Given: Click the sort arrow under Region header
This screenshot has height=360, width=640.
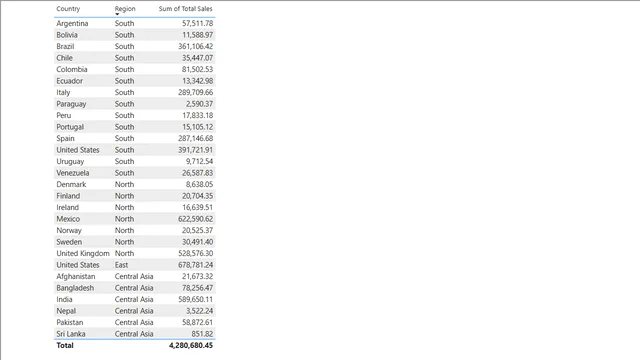Looking at the screenshot, I should point(117,14).
